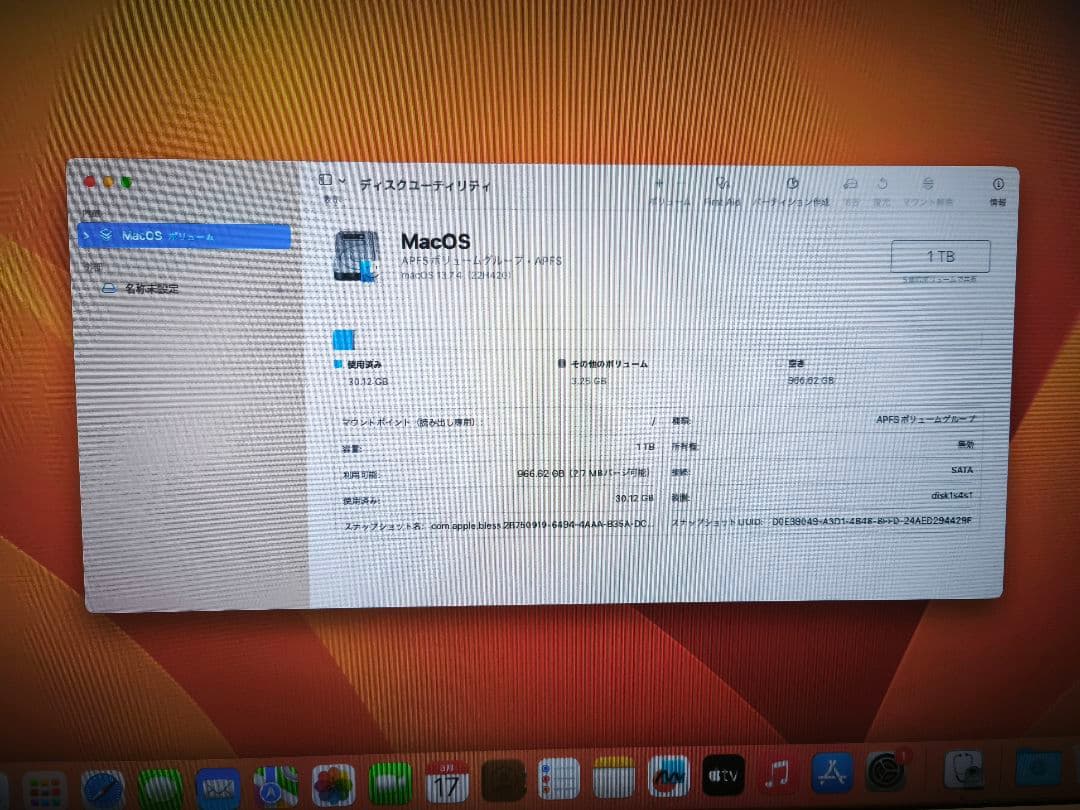Select the 使用済み segment in usage bar
1080x810 pixels.
(346, 340)
